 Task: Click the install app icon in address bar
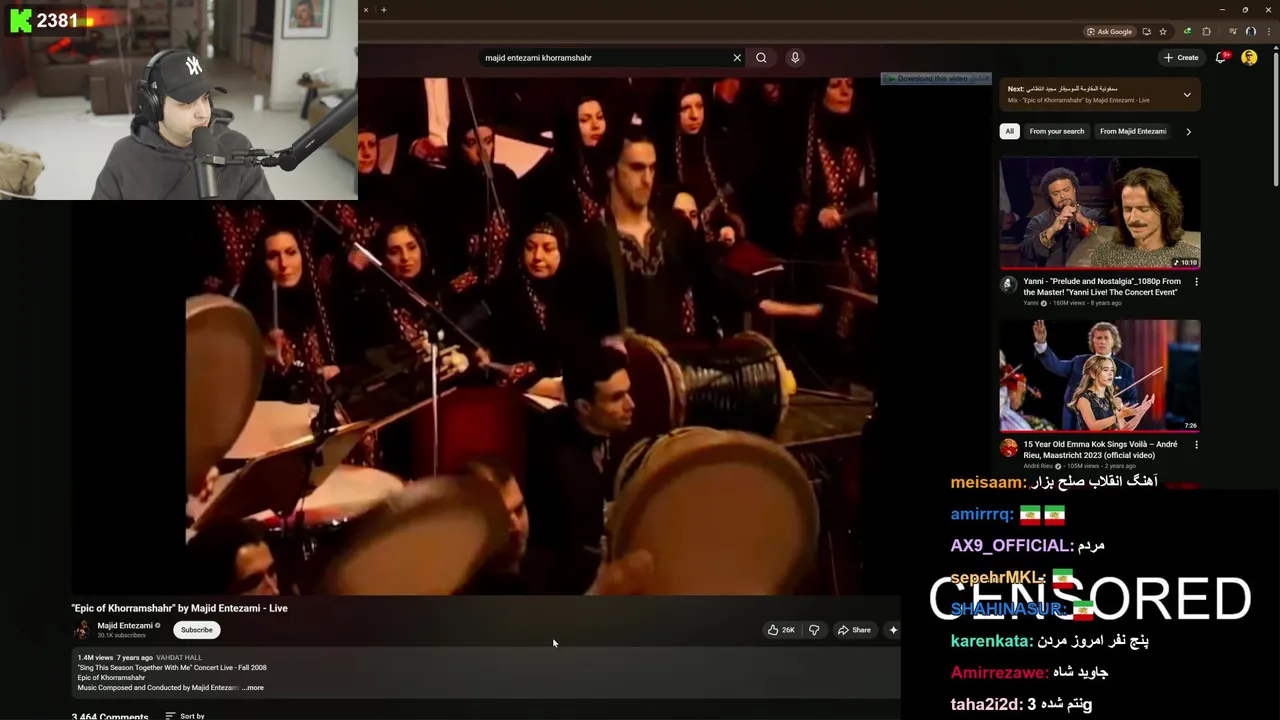1146,31
